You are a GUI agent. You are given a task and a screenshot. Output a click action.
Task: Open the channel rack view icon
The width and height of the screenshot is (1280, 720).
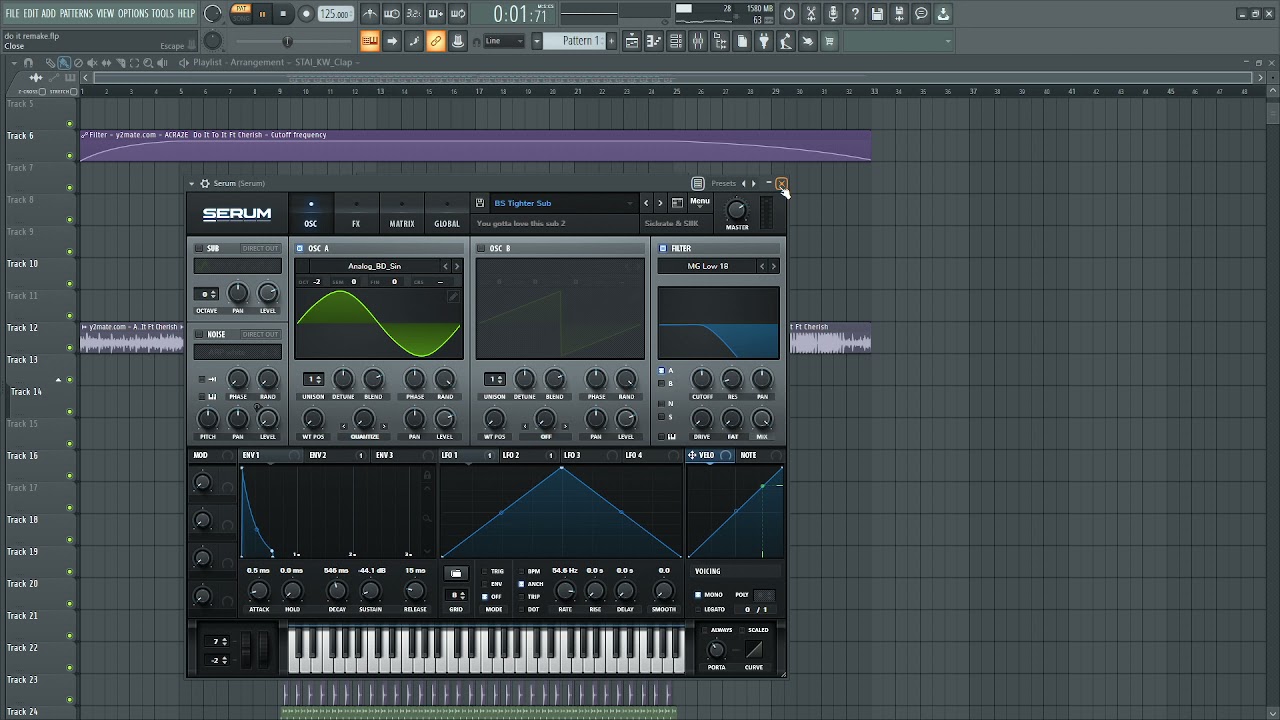pyautogui.click(x=676, y=41)
